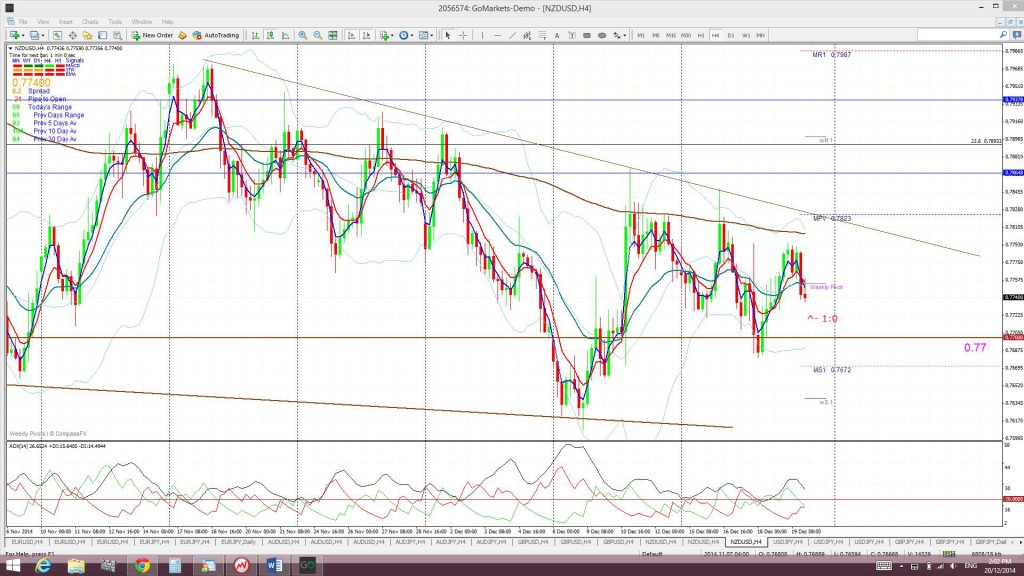Screen dimensions: 1024x576
Task: Open the Windows Start button
Action: 12,566
